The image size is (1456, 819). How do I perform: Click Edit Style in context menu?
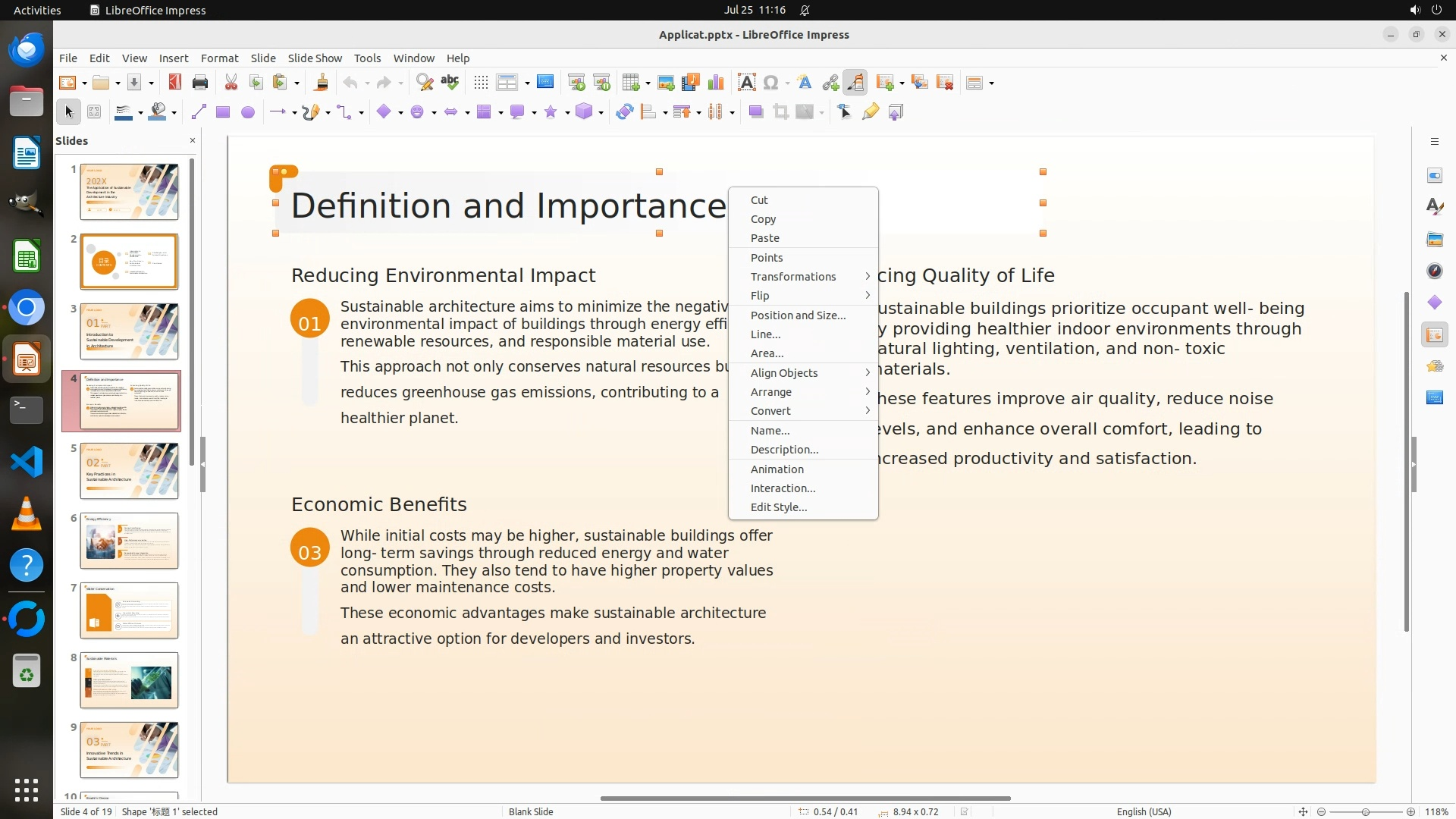[x=779, y=507]
